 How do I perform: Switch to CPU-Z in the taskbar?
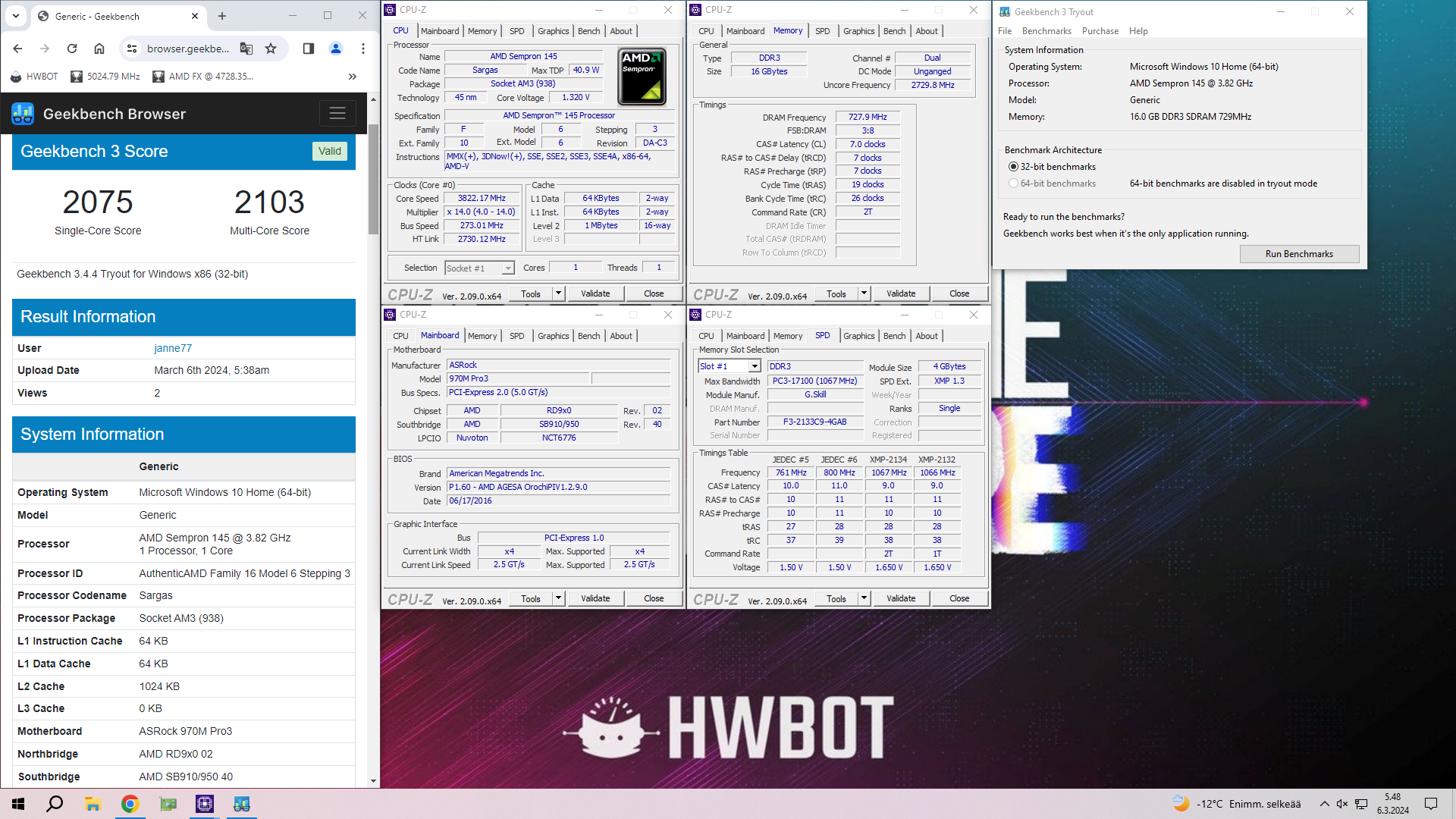(205, 804)
